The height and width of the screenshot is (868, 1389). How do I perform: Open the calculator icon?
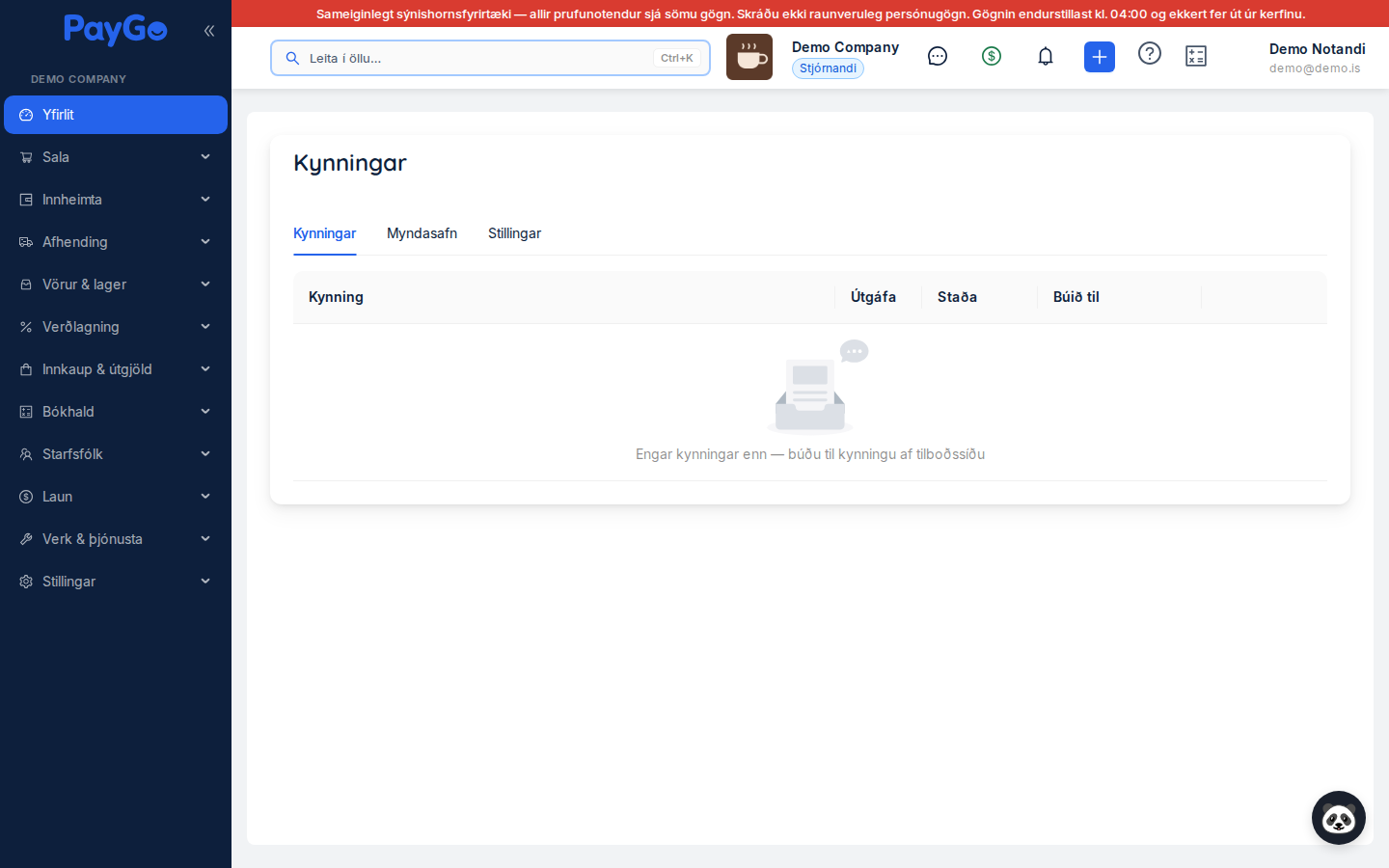click(1196, 57)
